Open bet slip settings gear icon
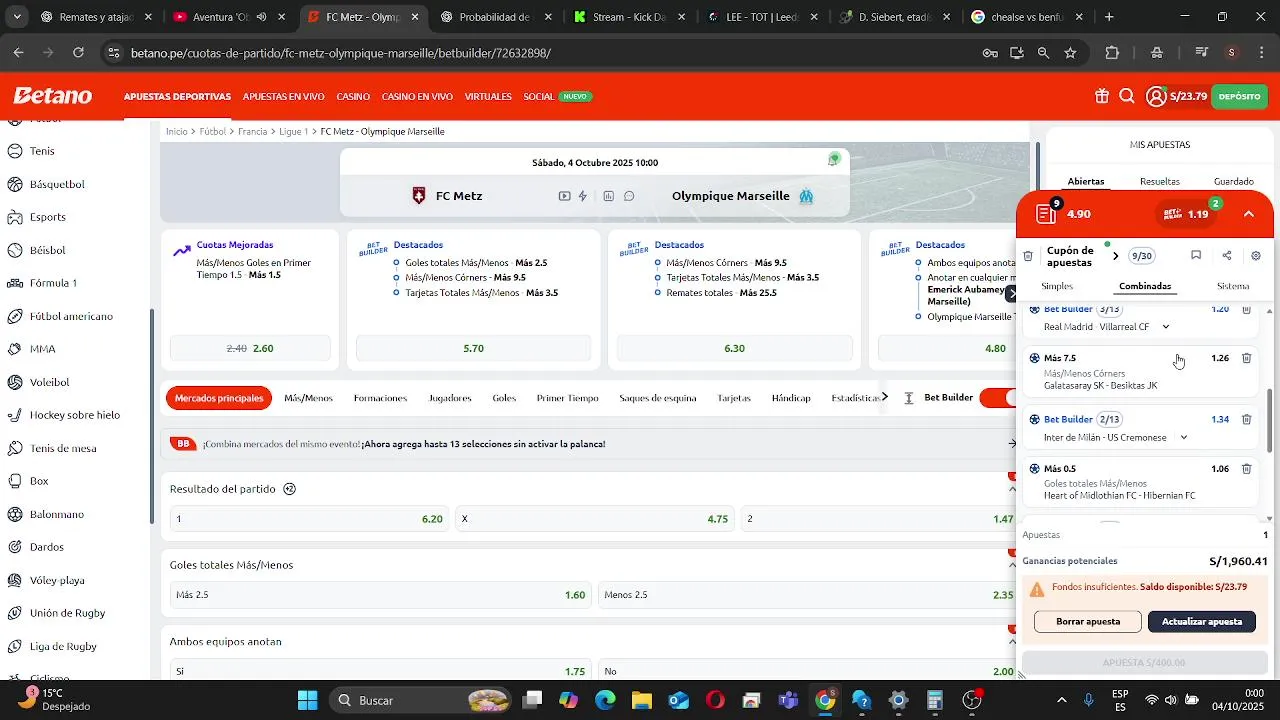1280x720 pixels. tap(1256, 256)
